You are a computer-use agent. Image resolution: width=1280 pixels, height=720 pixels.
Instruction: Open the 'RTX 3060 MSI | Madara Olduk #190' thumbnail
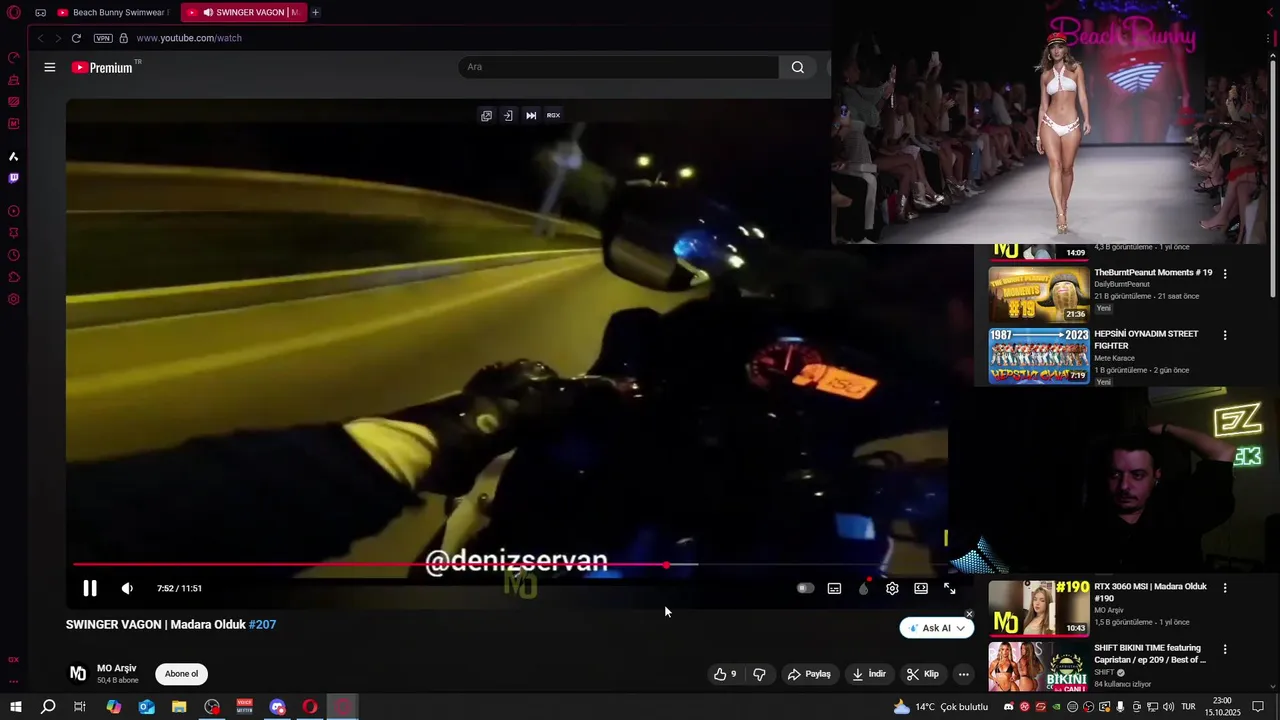coord(1039,608)
